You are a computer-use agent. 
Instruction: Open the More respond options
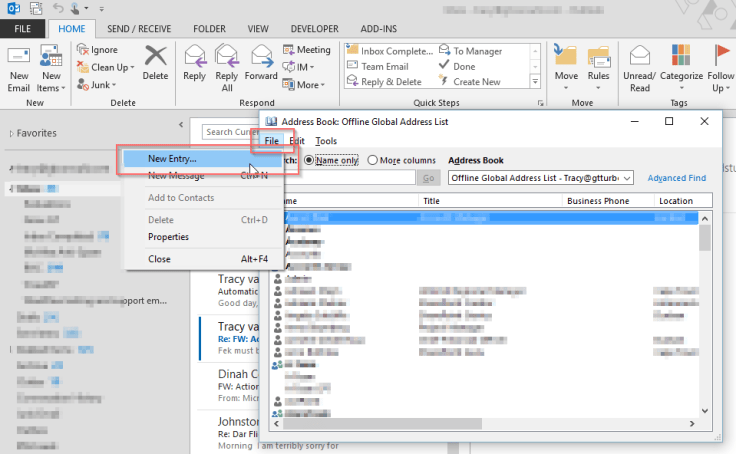point(304,85)
